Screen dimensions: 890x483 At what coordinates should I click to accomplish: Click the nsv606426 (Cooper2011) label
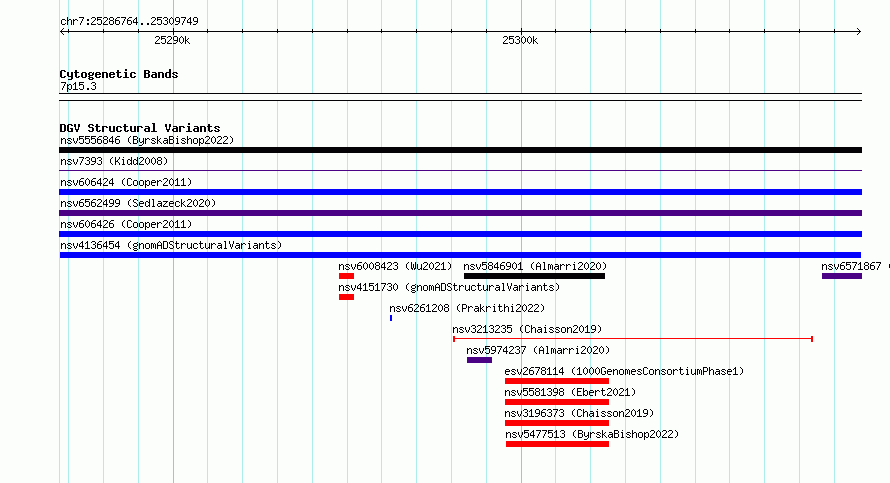pyautogui.click(x=126, y=224)
